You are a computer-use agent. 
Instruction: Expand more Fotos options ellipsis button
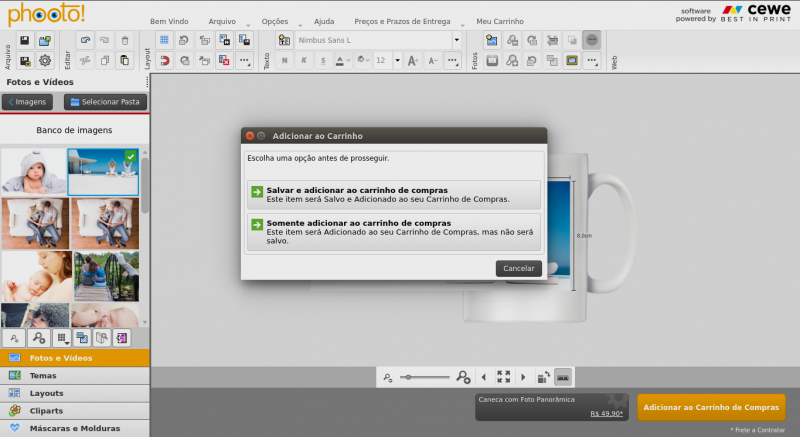(x=592, y=61)
